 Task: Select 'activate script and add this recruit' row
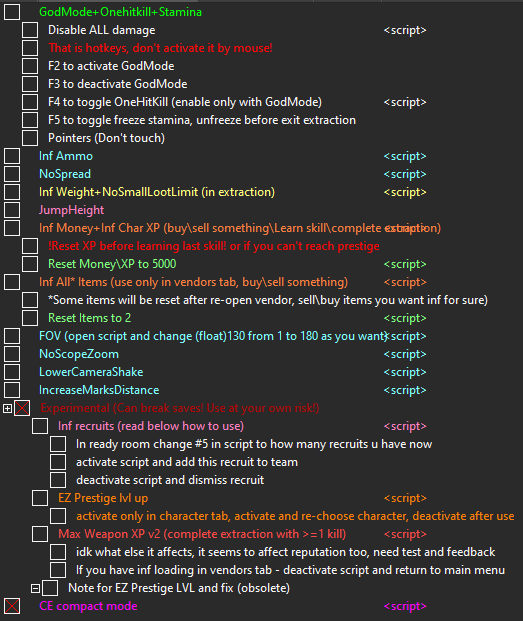click(x=187, y=462)
